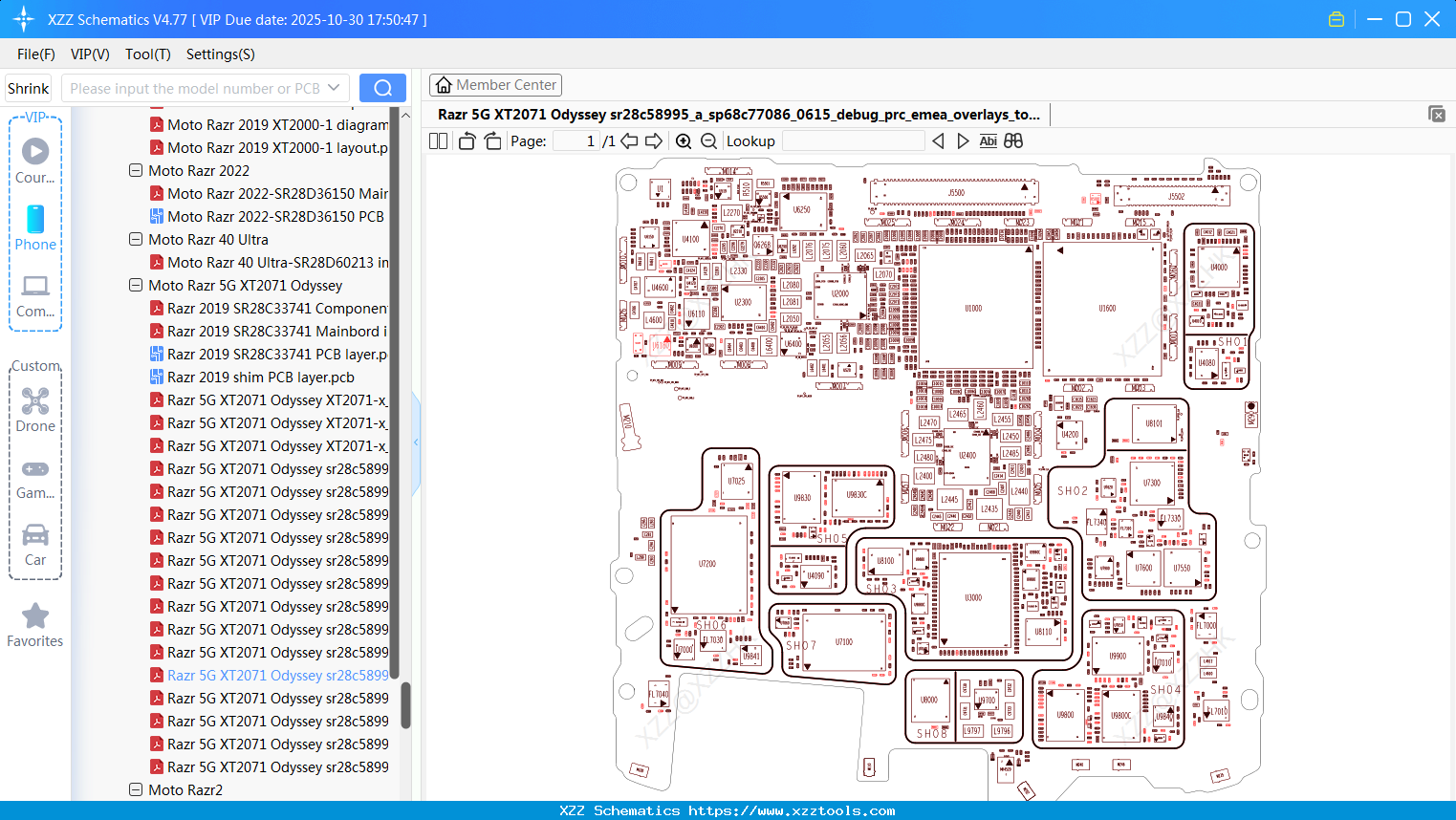
Task: Click the binoculars search icon
Action: point(1012,140)
